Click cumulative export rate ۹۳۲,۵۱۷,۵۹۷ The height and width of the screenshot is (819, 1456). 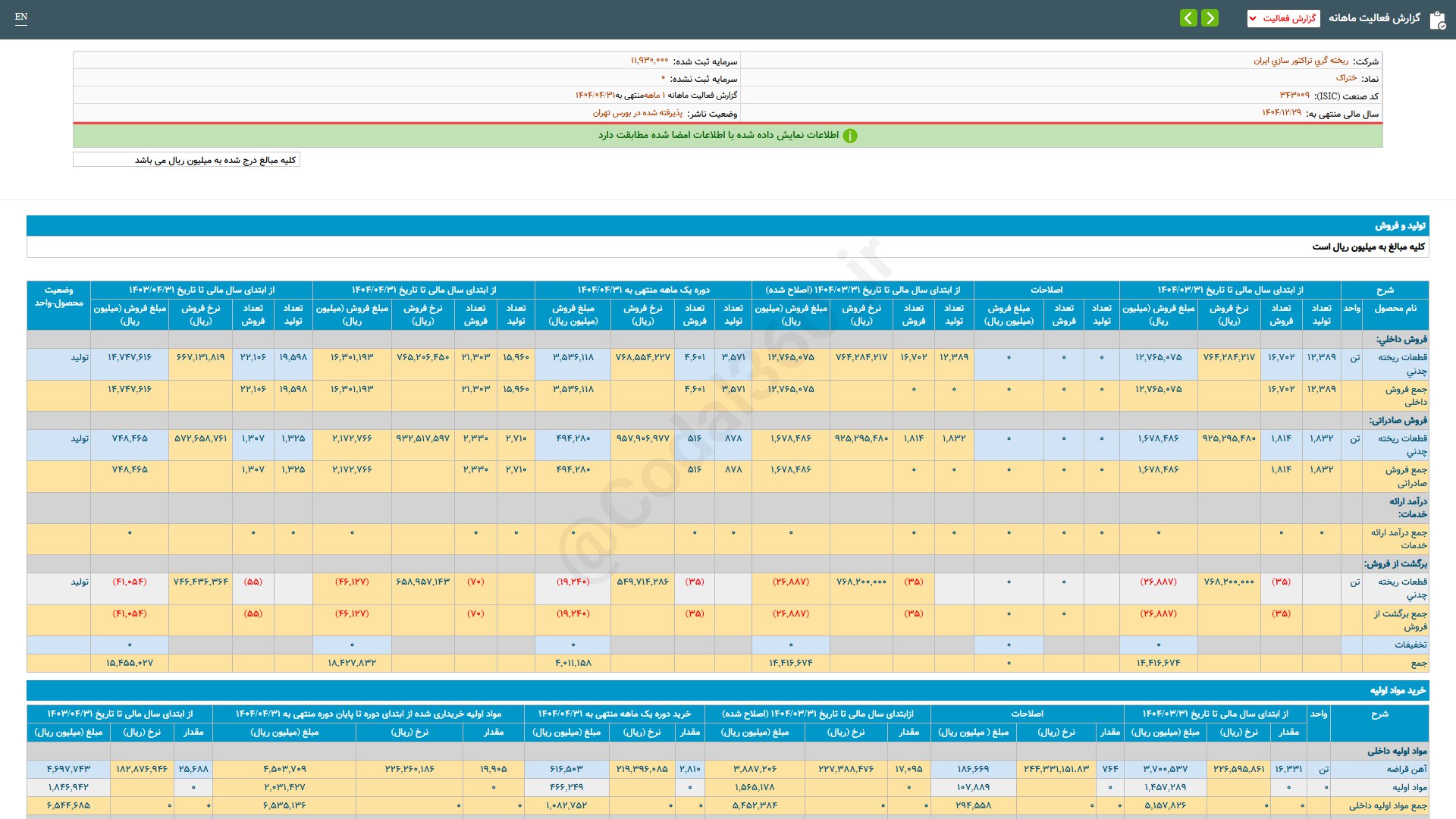click(422, 438)
